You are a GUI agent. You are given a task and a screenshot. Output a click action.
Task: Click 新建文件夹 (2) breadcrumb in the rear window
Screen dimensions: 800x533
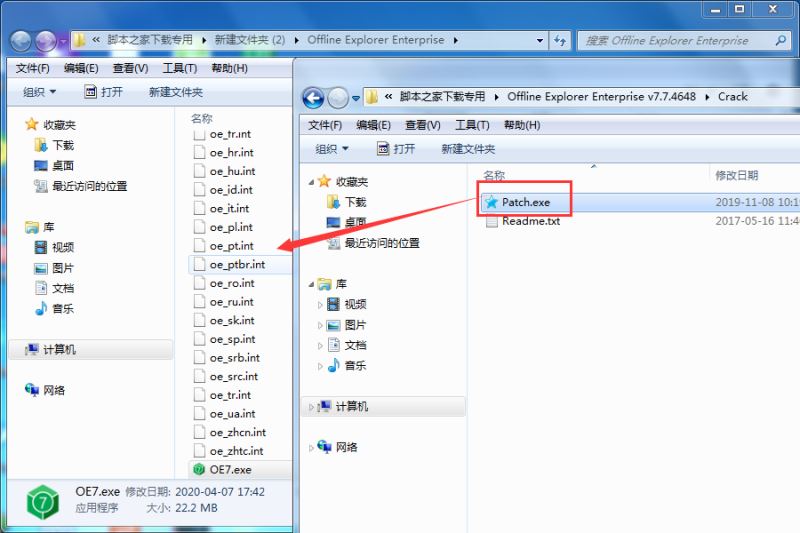click(x=249, y=40)
